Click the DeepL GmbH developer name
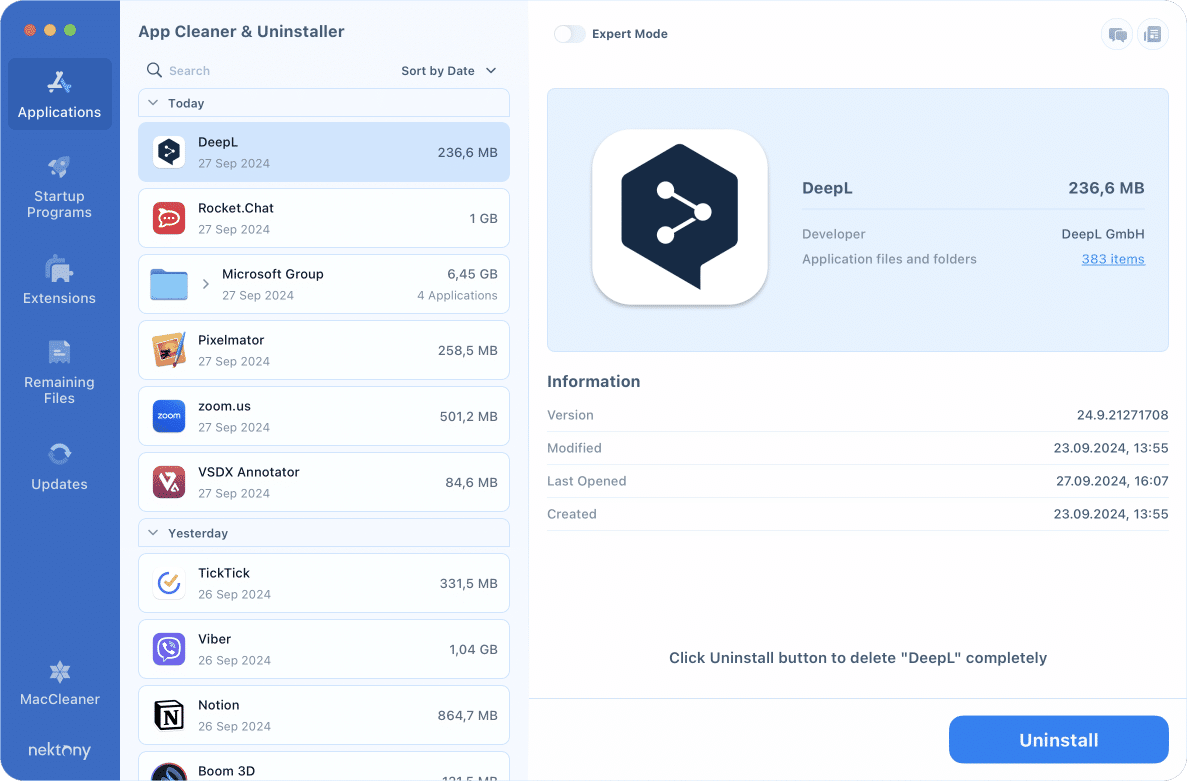This screenshot has width=1187, height=781. pos(1103,235)
